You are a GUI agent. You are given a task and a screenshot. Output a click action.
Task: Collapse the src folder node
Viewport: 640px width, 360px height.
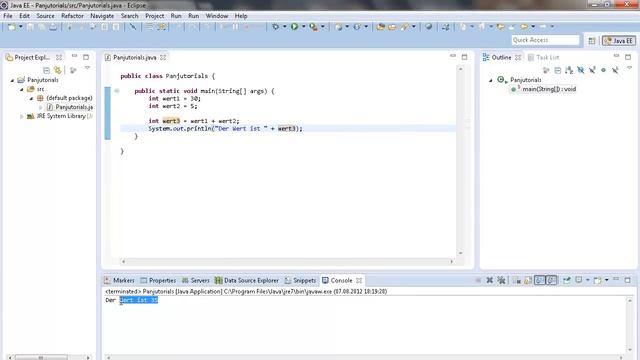click(x=22, y=89)
